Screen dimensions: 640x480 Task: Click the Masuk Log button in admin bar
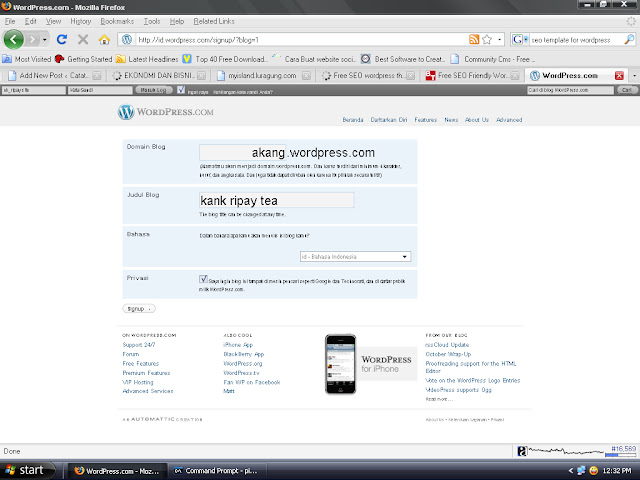153,90
